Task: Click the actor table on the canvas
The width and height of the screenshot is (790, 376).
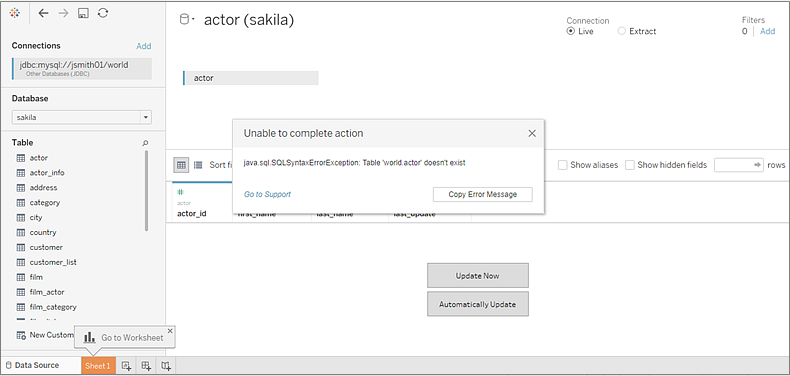Action: (250, 78)
